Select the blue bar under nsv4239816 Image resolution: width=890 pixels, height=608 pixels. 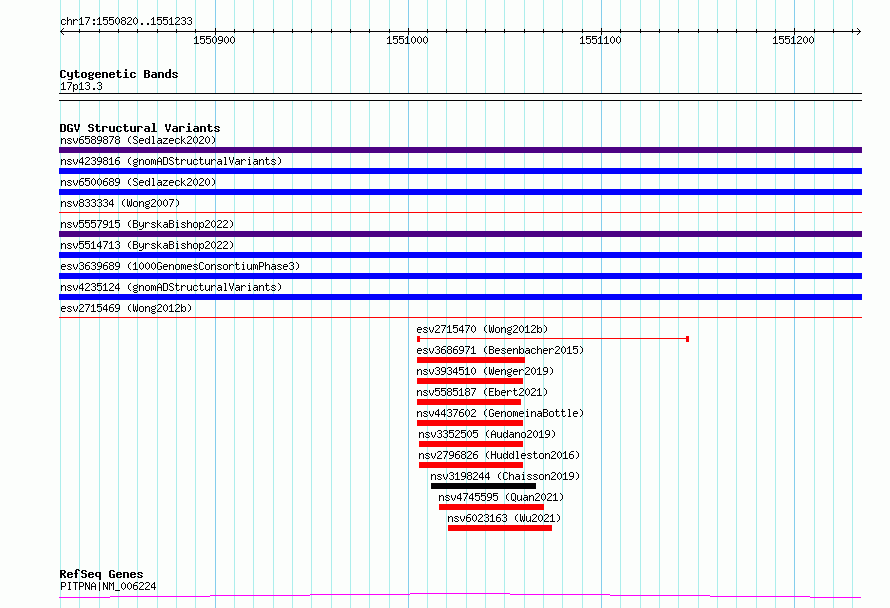click(x=460, y=171)
